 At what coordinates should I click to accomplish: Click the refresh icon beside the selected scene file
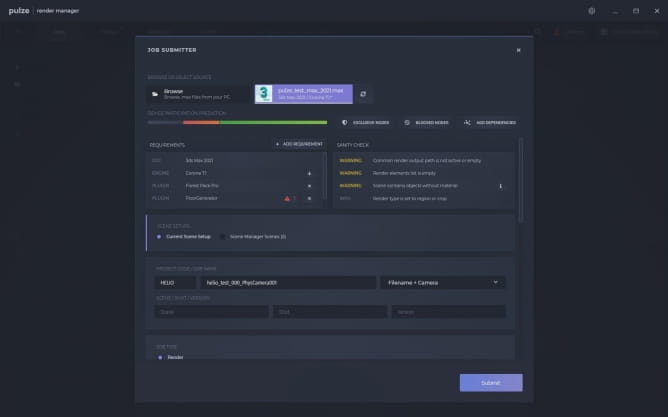pyautogui.click(x=363, y=94)
